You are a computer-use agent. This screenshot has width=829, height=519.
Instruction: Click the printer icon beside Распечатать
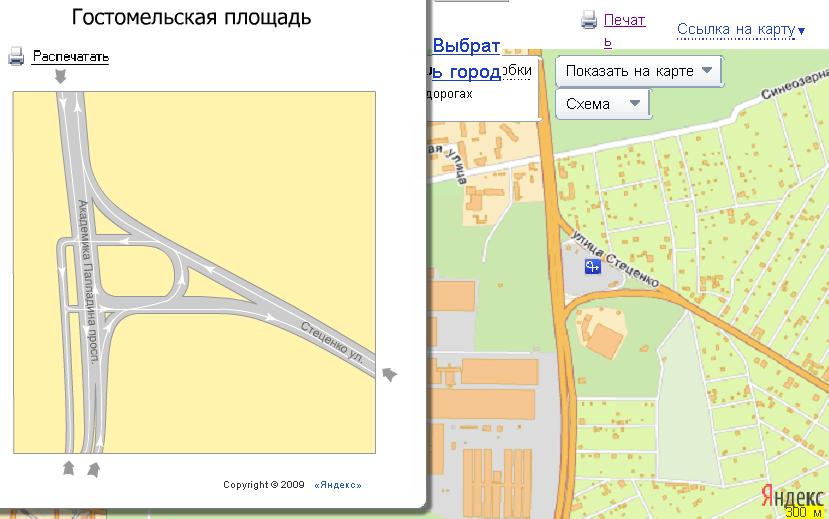point(16,57)
